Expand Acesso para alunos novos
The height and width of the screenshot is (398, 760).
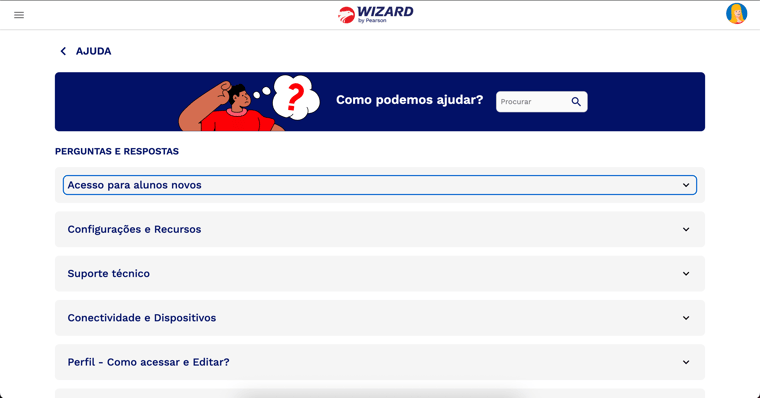pyautogui.click(x=380, y=185)
